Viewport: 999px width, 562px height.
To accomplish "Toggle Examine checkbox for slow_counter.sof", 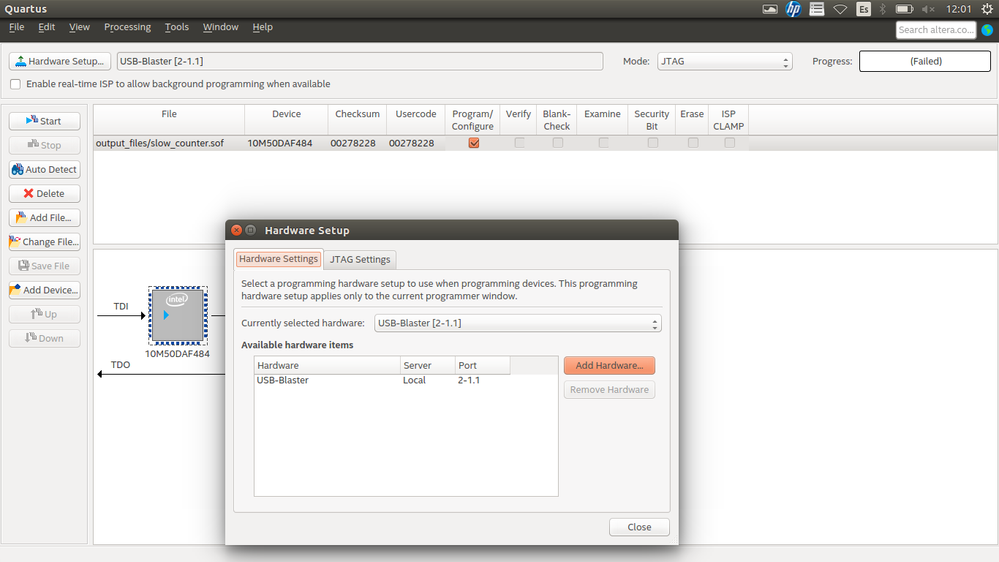I will tap(603, 143).
